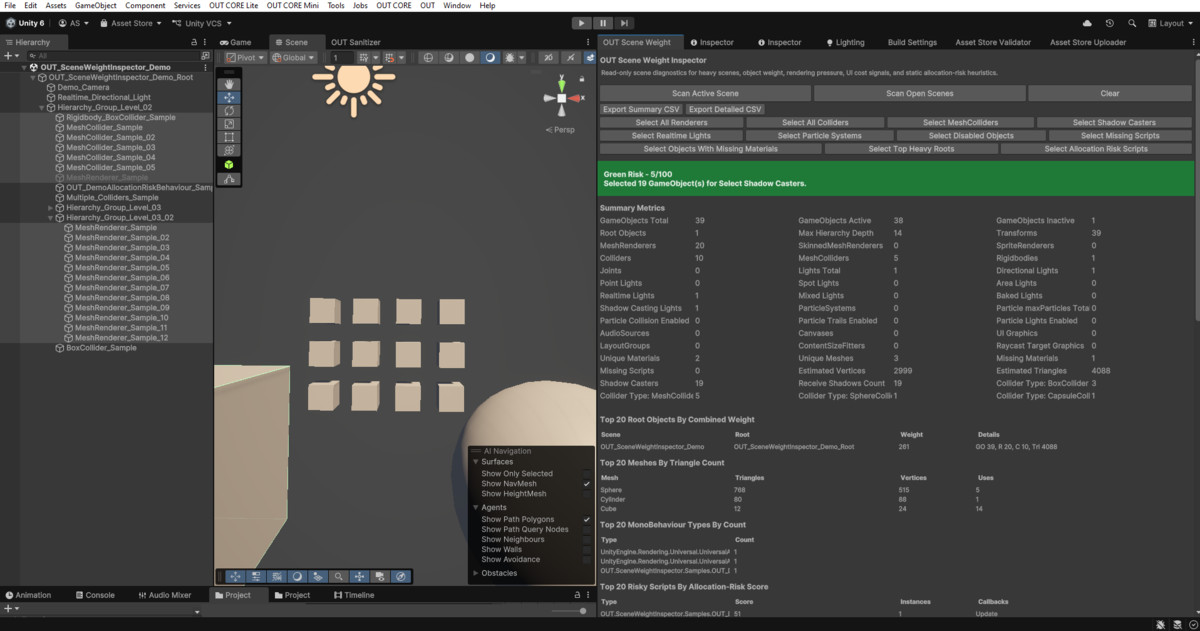Click Scan Active Scene button
Viewport: 1200px width, 631px height.
(x=705, y=93)
